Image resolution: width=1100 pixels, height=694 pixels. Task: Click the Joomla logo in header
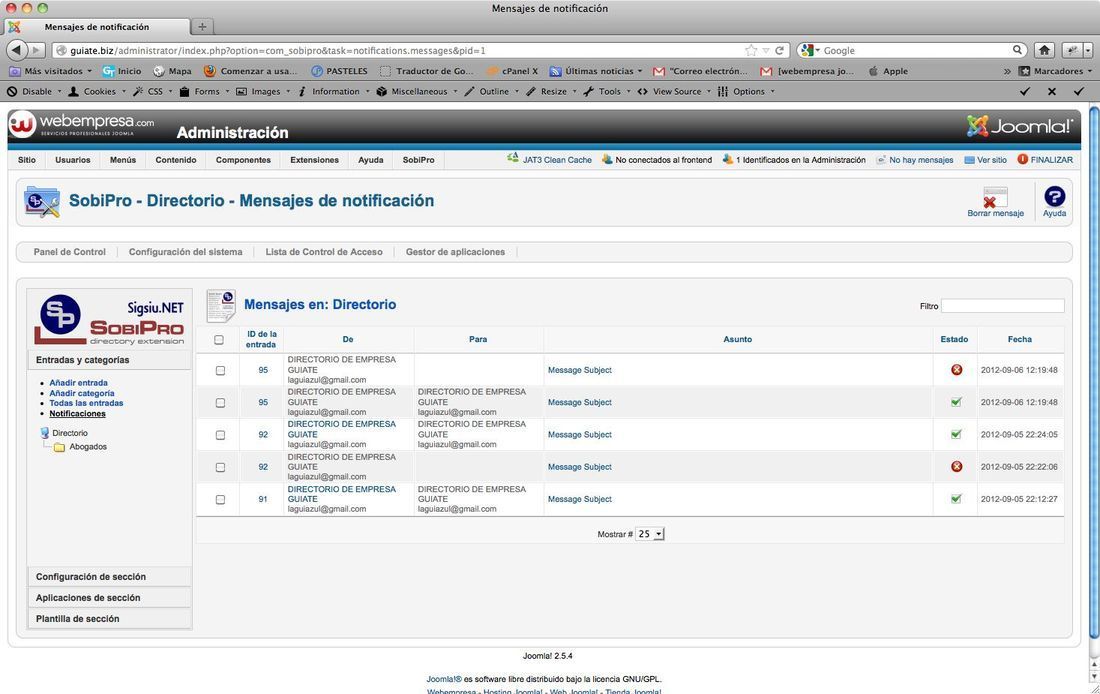1019,126
